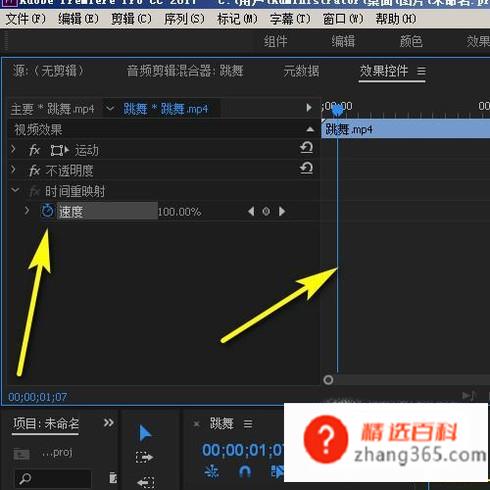Toggle the effect timeline view arrow
The height and width of the screenshot is (490, 490).
pos(309,108)
